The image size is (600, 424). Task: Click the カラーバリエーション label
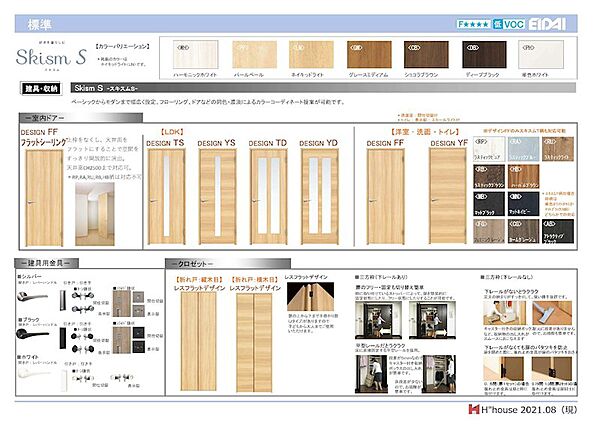[122, 46]
